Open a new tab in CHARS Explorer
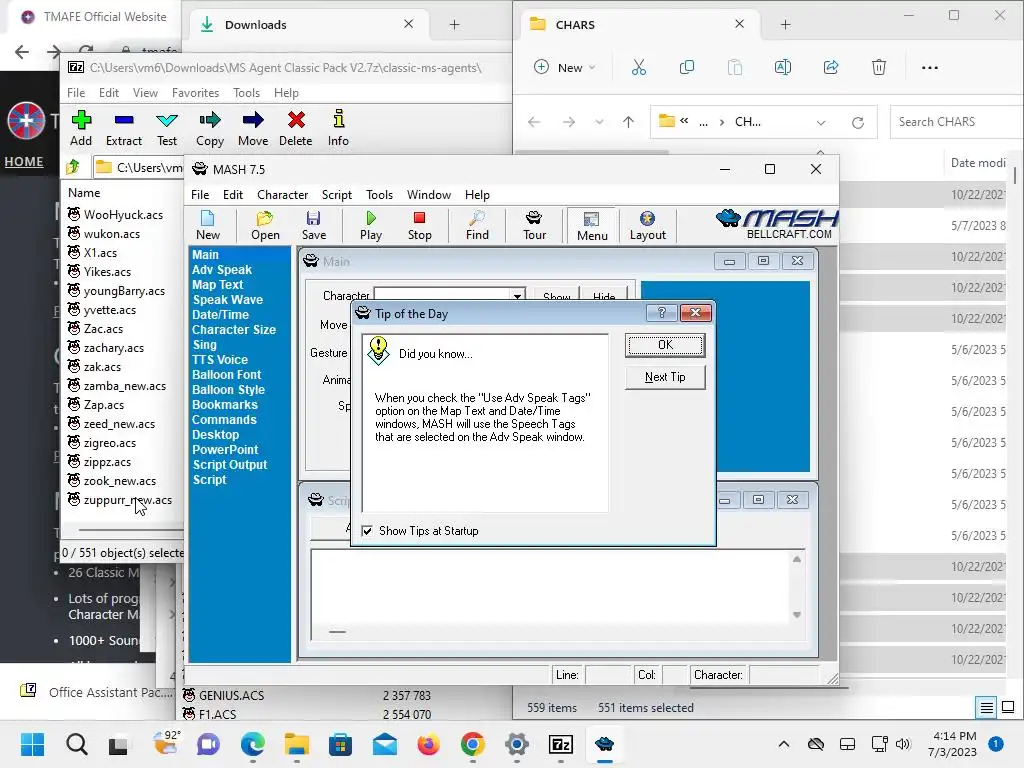The height and width of the screenshot is (768, 1024). pos(786,25)
